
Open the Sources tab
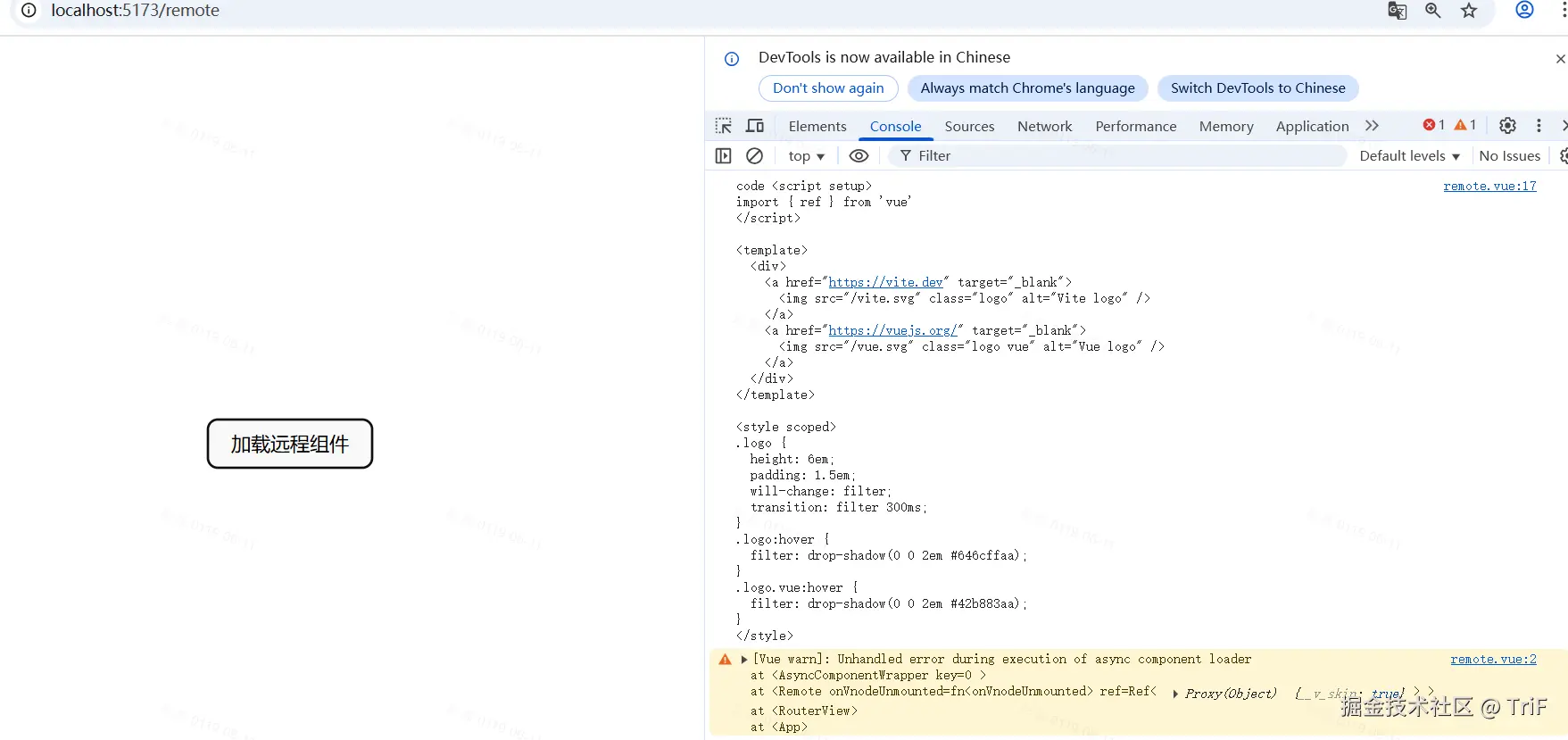pos(969,126)
